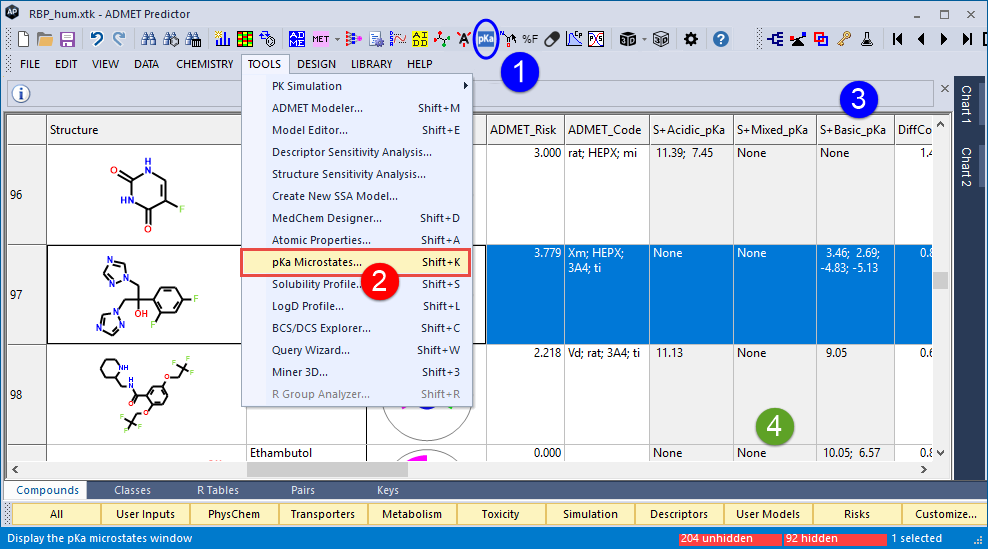Open the LIBRARY menu

[371, 64]
